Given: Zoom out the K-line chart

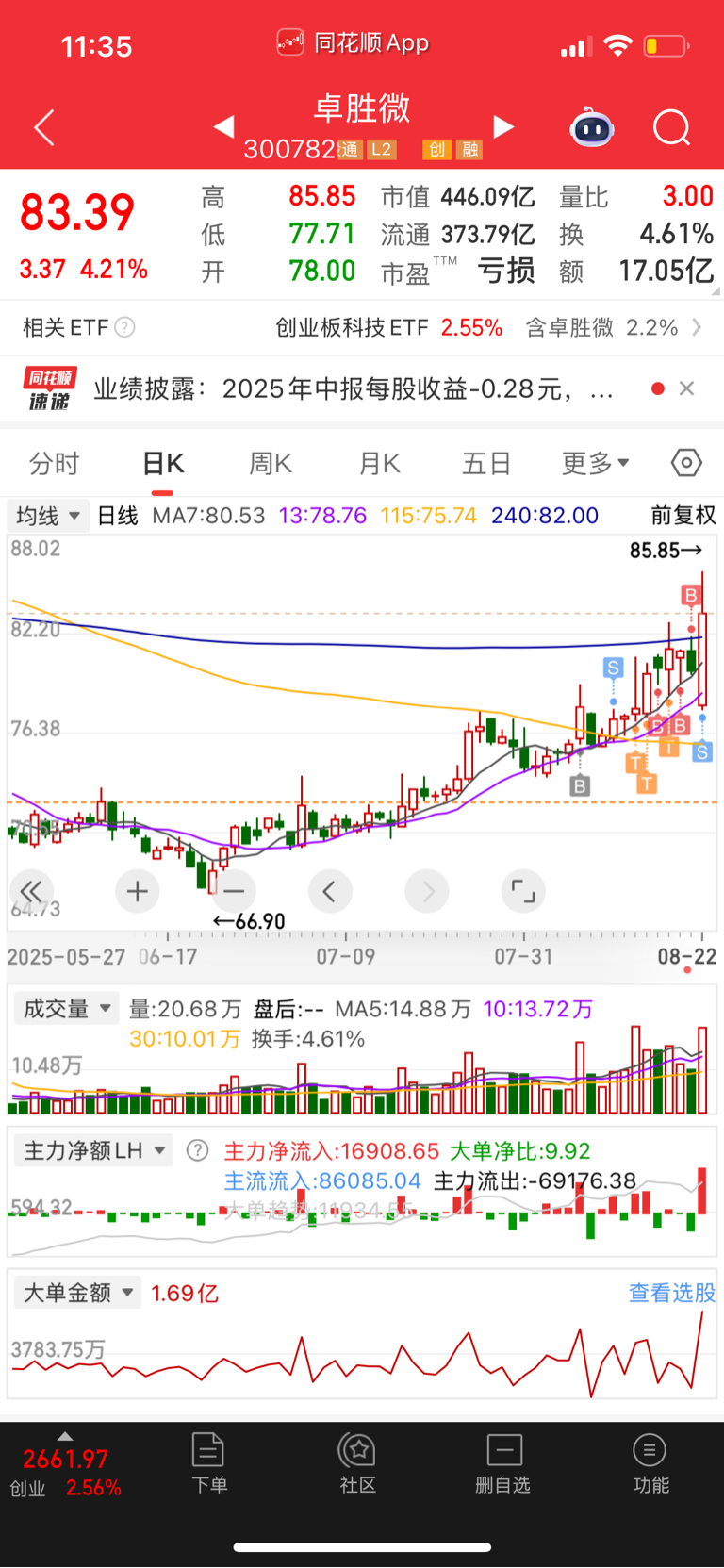Looking at the screenshot, I should pos(234,891).
